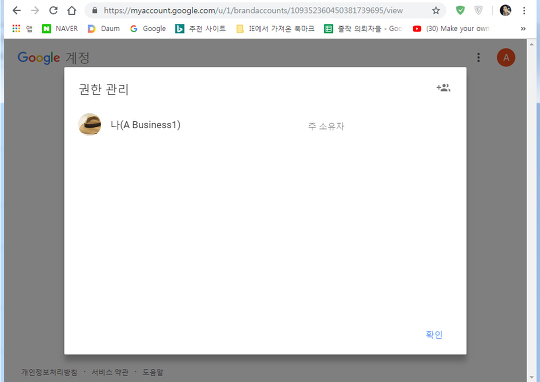Open the 서비스 약관 link
Image resolution: width=540 pixels, height=382 pixels.
coord(110,372)
